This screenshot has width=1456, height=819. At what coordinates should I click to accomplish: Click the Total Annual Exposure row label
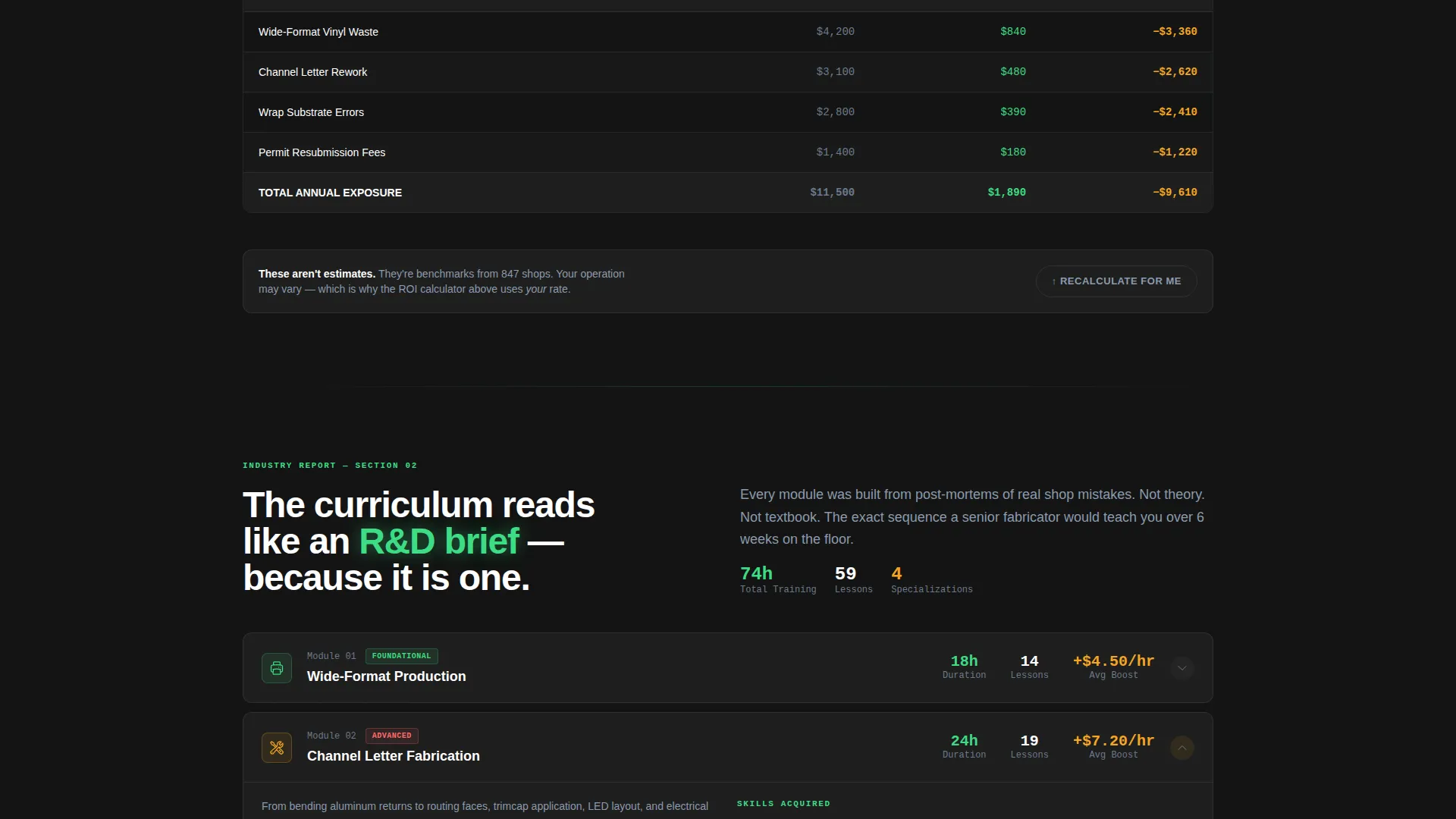pyautogui.click(x=330, y=193)
